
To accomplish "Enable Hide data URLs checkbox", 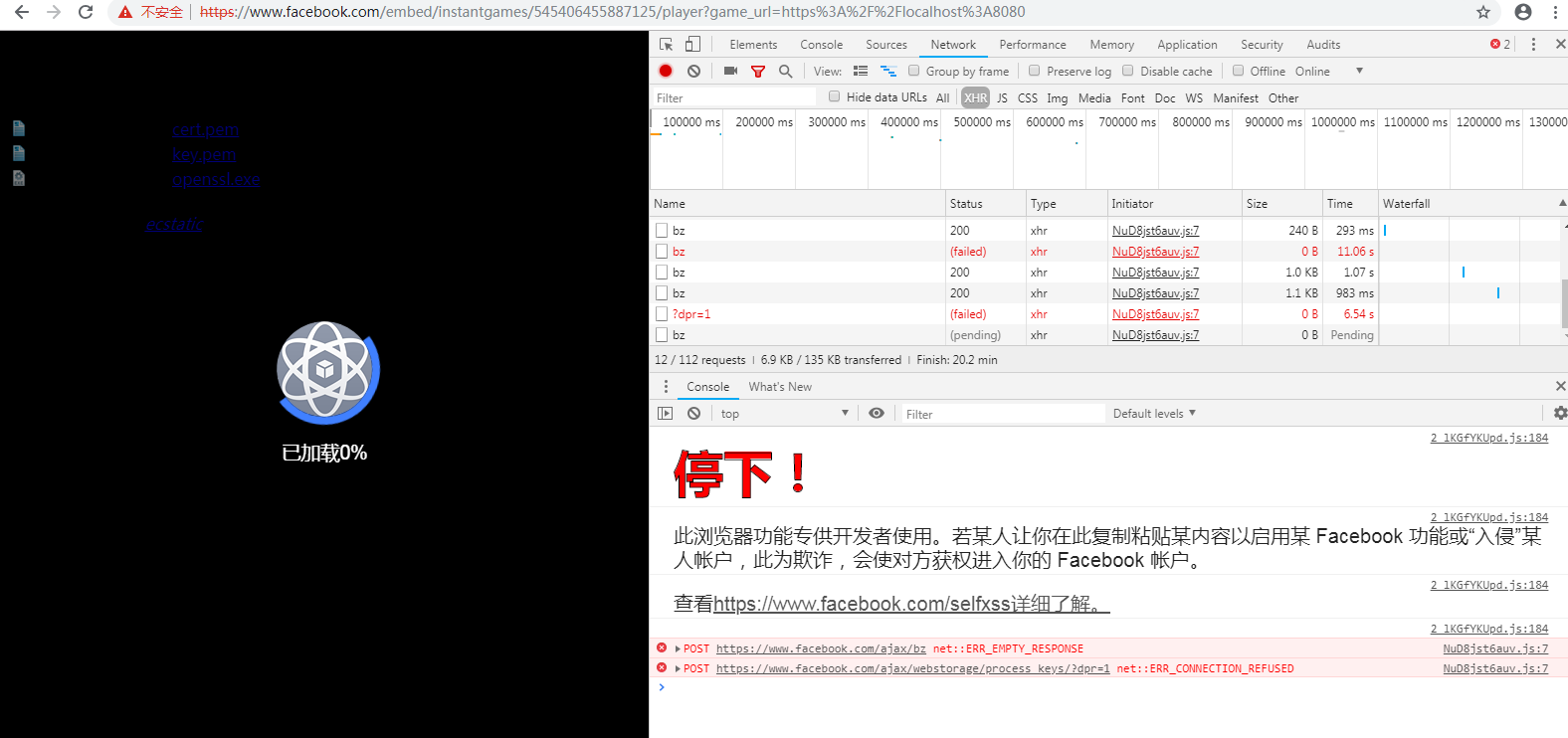I will tap(834, 96).
